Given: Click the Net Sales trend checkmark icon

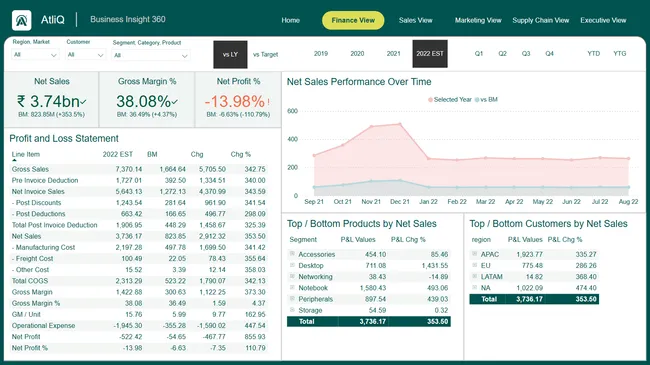Looking at the screenshot, I should click(84, 102).
